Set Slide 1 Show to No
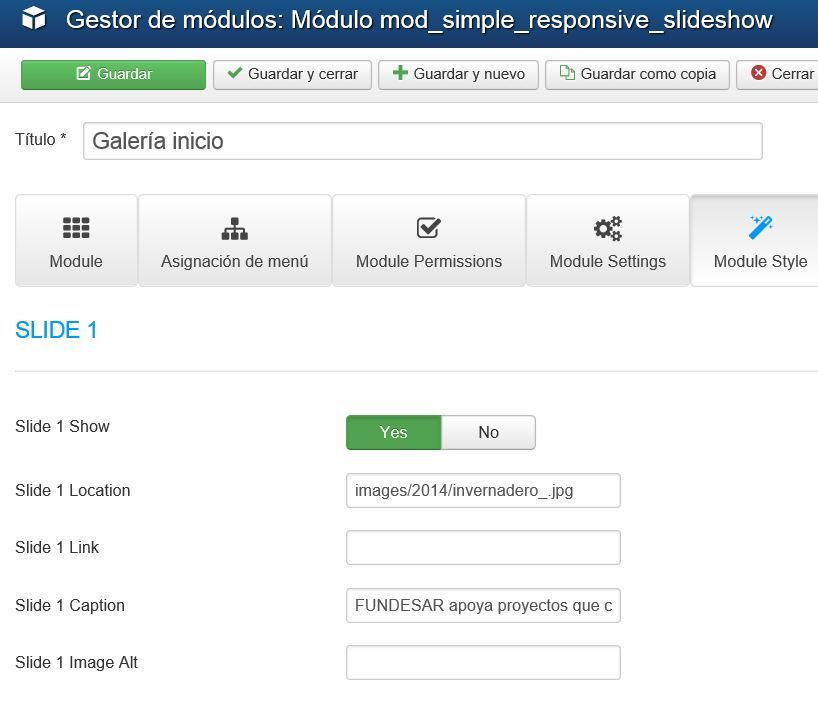 488,433
